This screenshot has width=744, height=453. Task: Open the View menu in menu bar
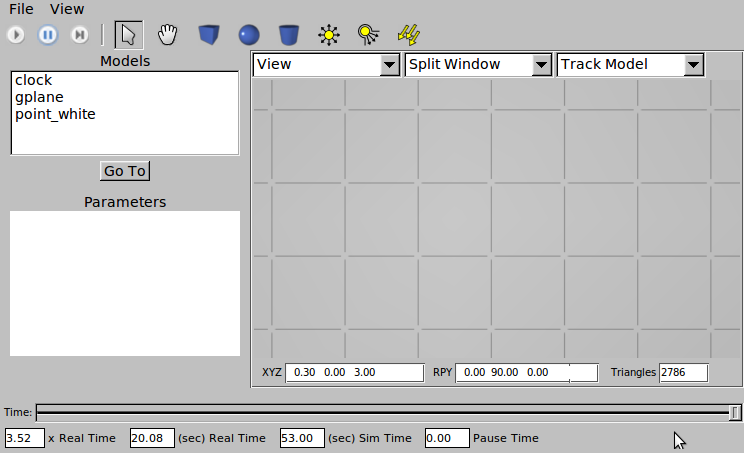tap(67, 9)
